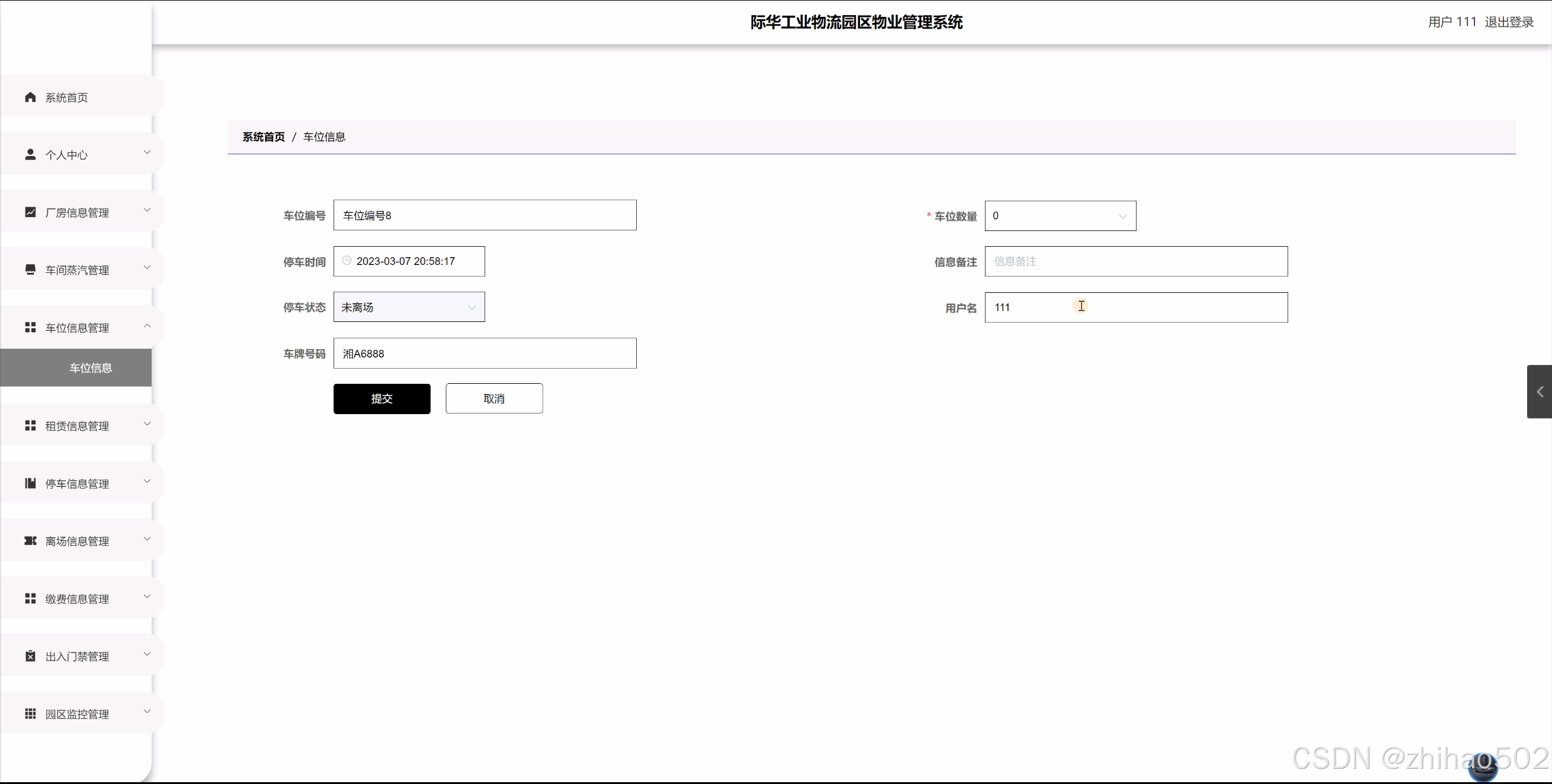Expand the 缴费信息管理 menu chevron
The width and height of the screenshot is (1552, 784).
(147, 597)
